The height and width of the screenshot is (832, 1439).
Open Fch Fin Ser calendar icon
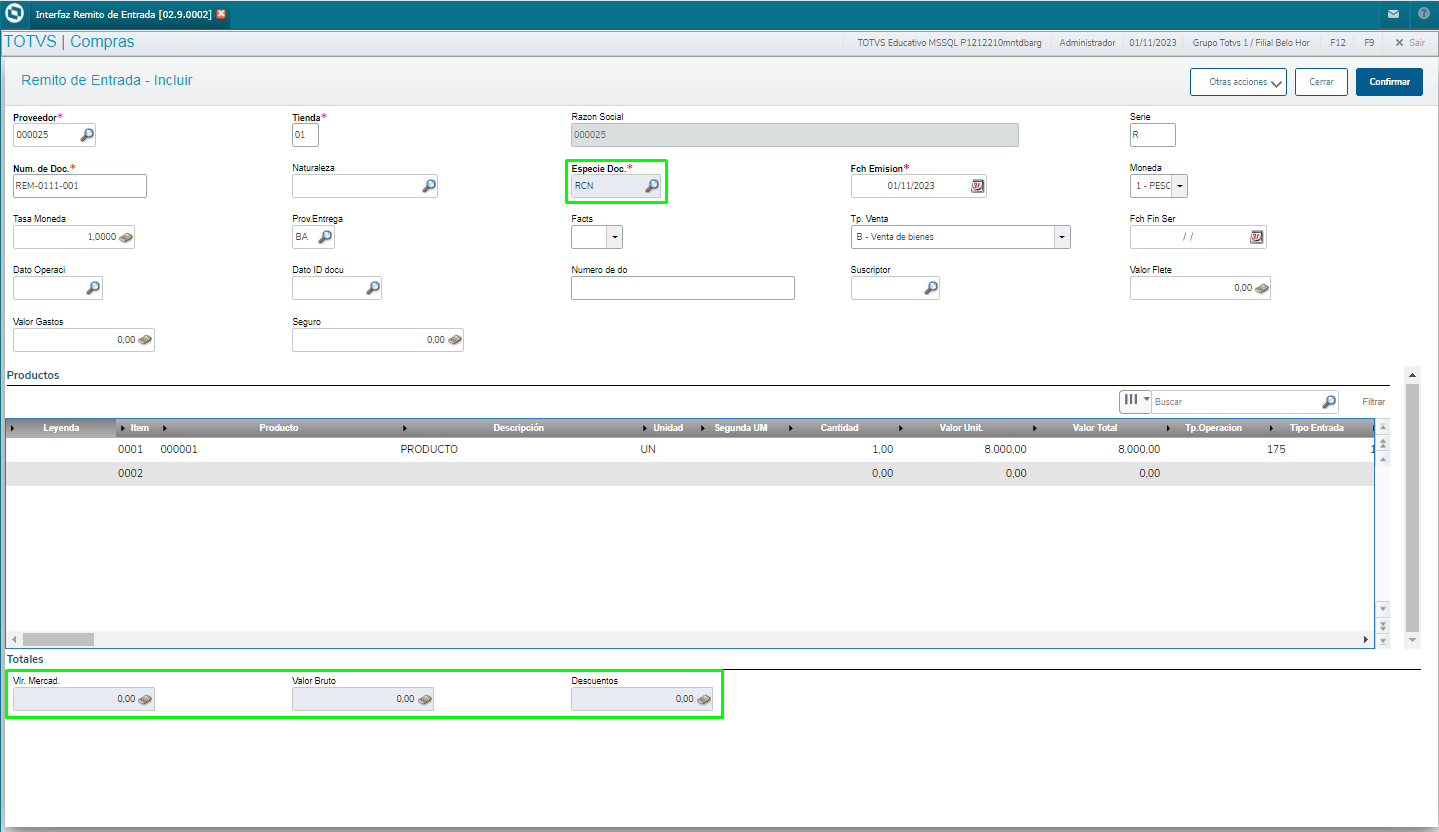[1257, 237]
